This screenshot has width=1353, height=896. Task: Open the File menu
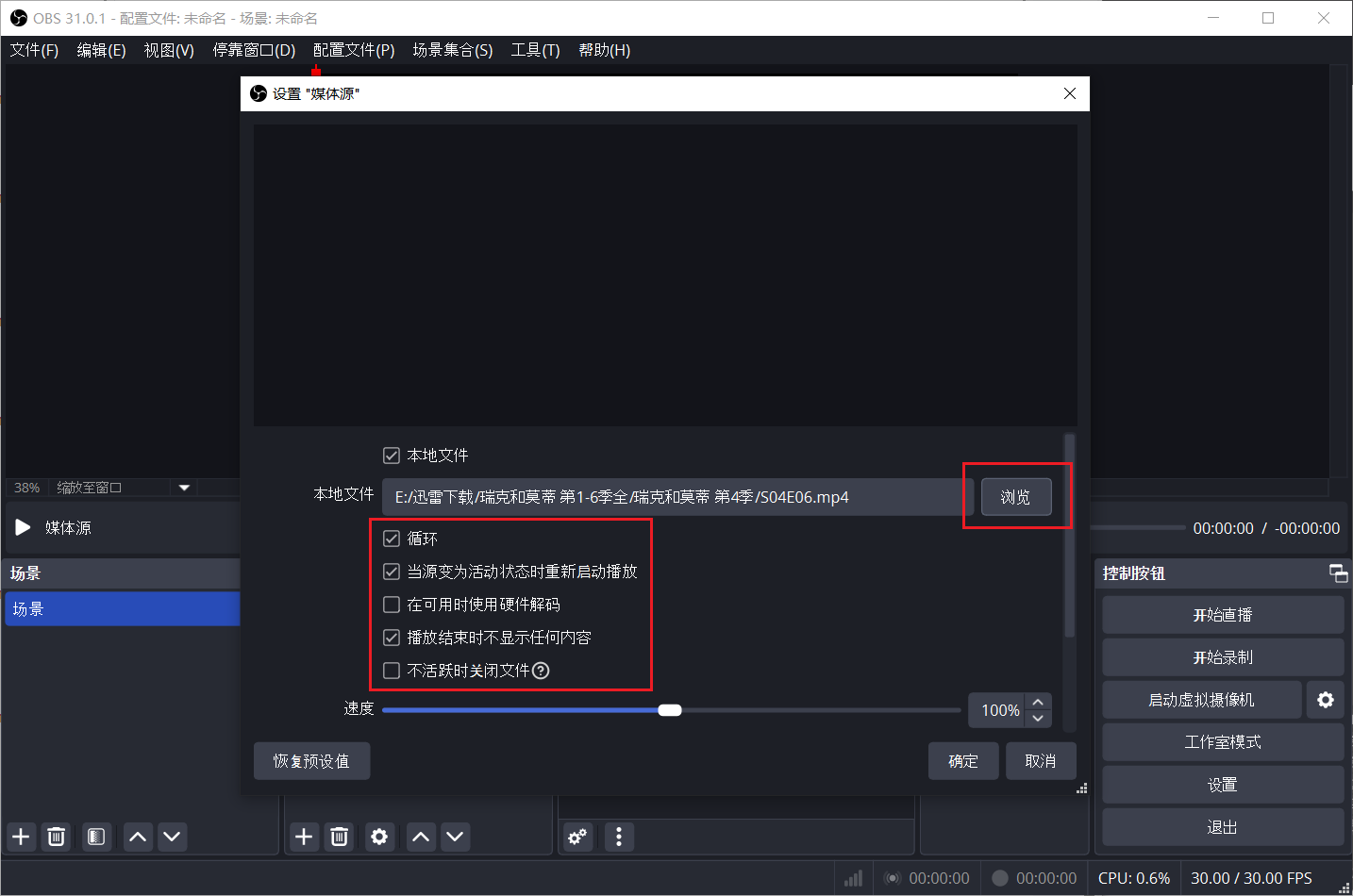34,50
